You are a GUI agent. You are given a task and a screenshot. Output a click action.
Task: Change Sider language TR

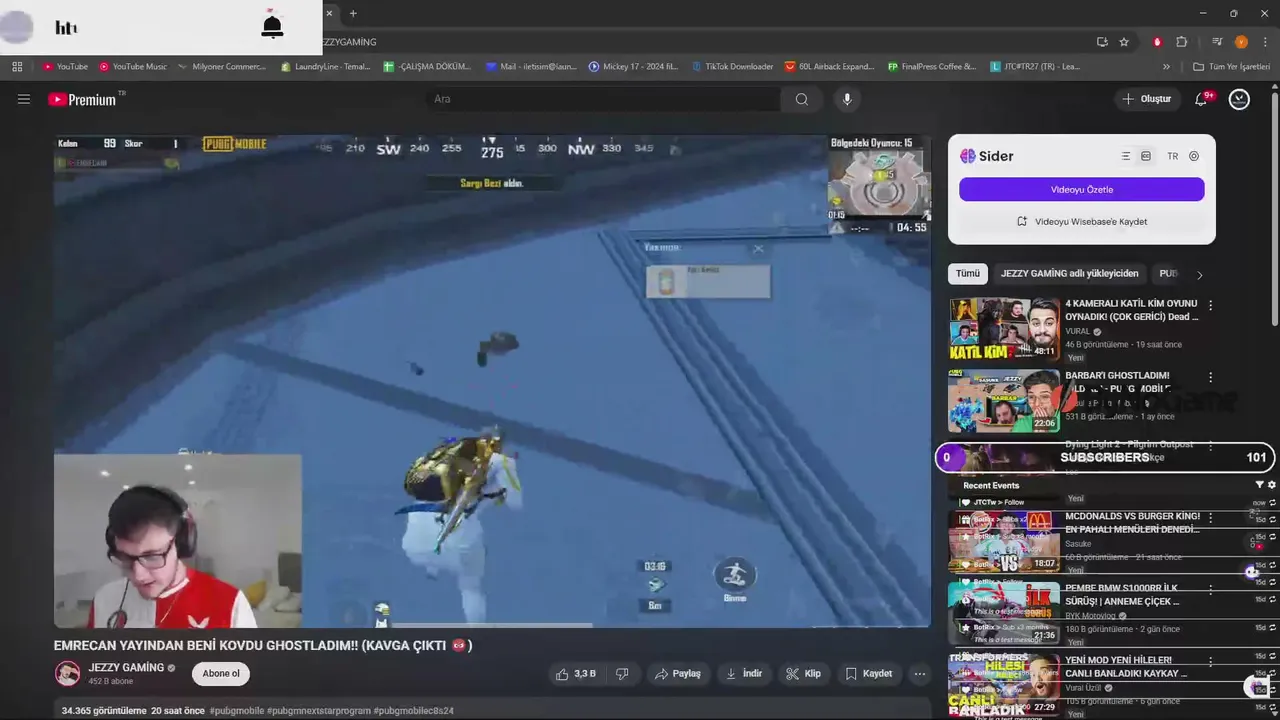1173,156
